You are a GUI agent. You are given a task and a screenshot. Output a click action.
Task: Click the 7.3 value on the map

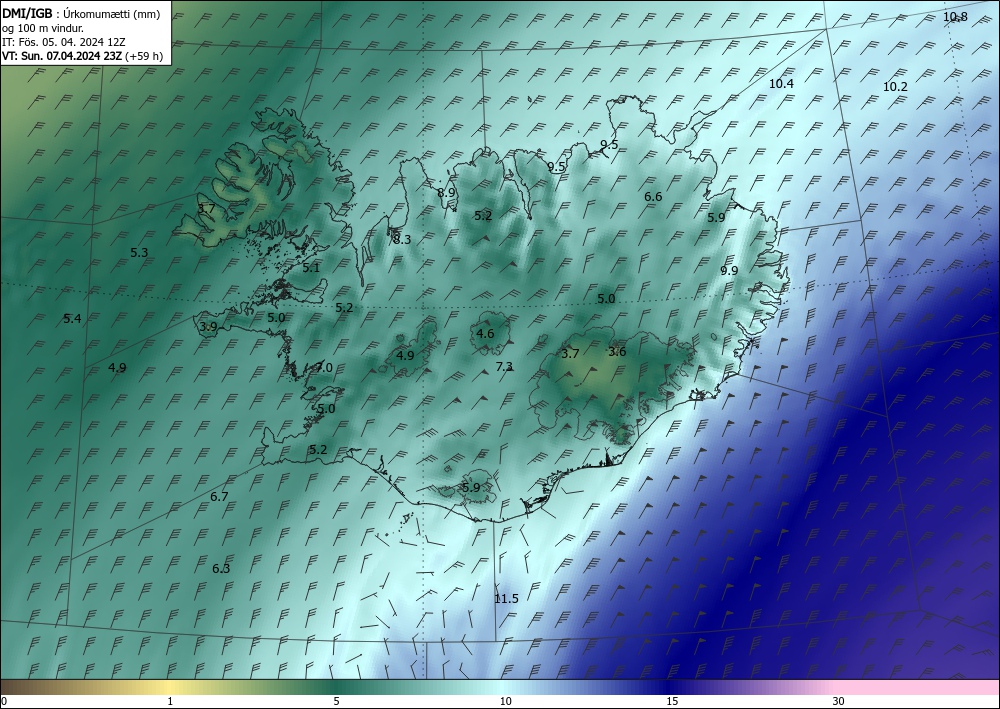pos(504,367)
